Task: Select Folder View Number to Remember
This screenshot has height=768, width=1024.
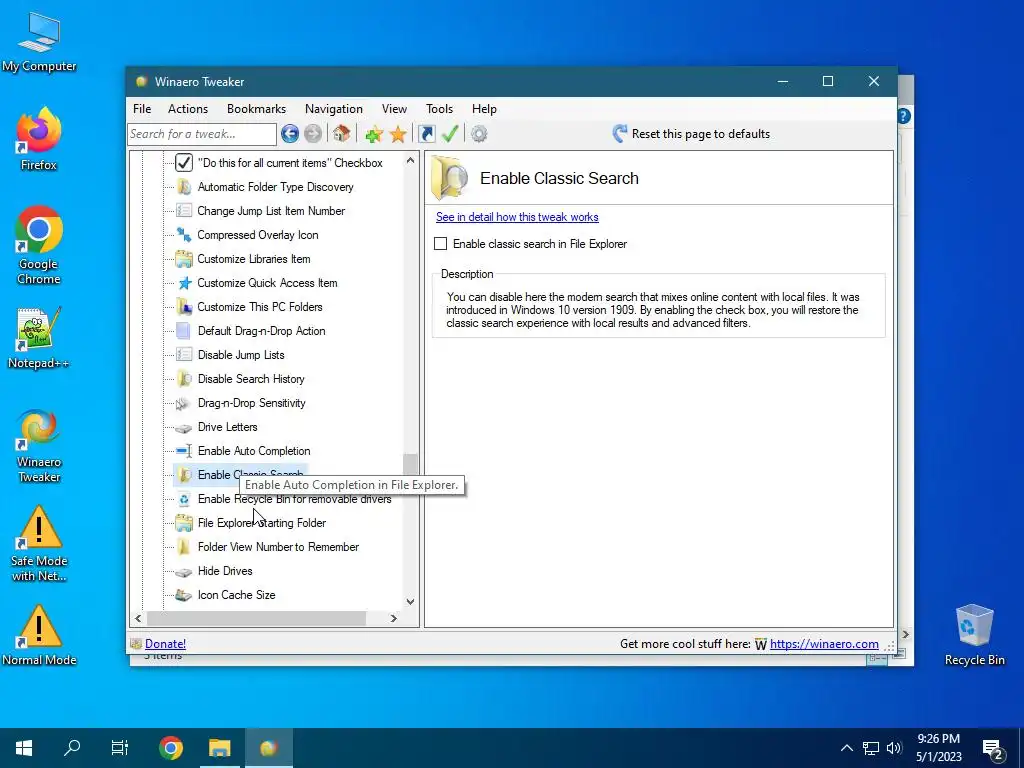Action: point(278,547)
